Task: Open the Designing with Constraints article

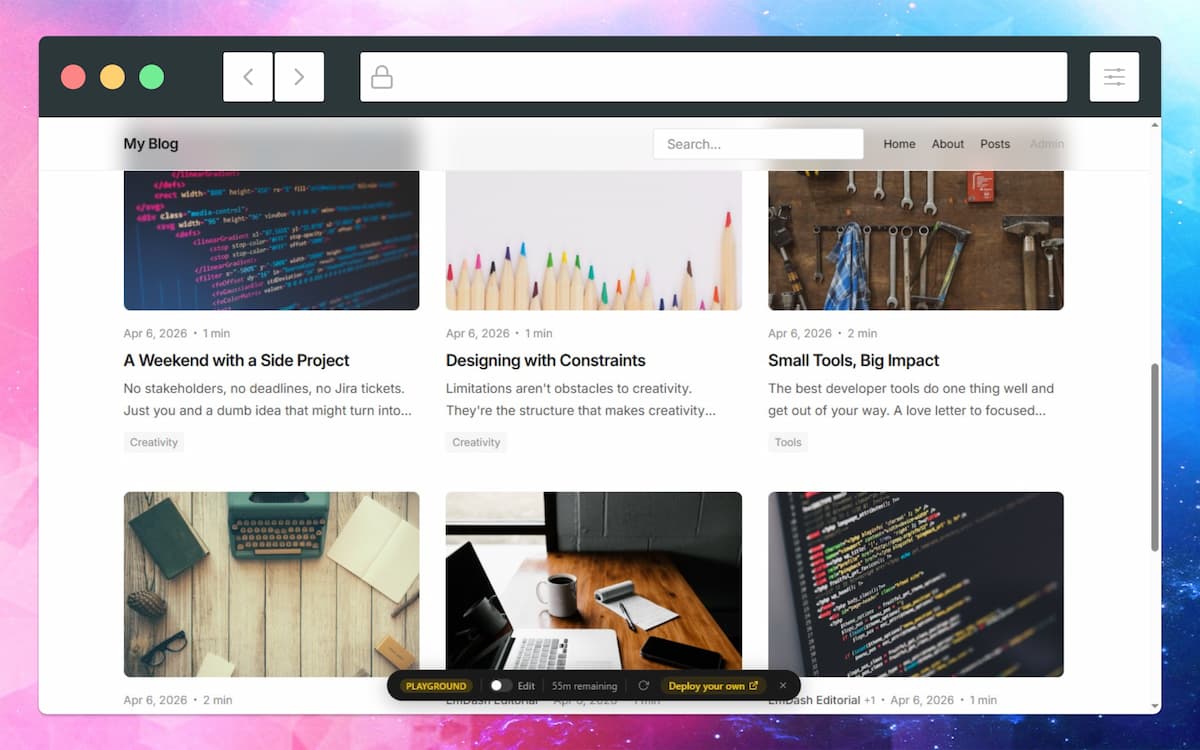Action: click(x=545, y=360)
